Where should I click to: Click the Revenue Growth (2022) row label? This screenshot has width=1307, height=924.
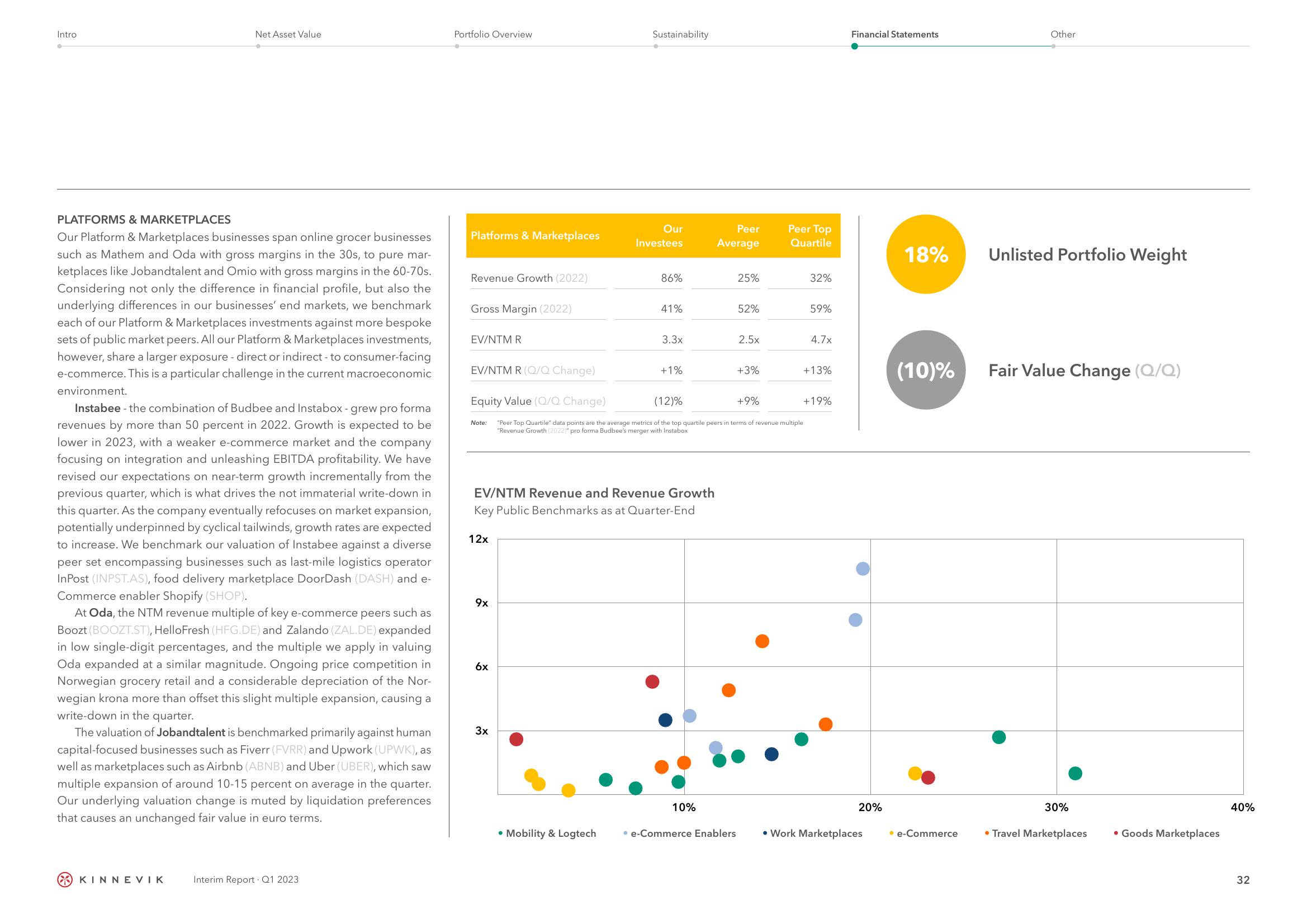coord(529,278)
